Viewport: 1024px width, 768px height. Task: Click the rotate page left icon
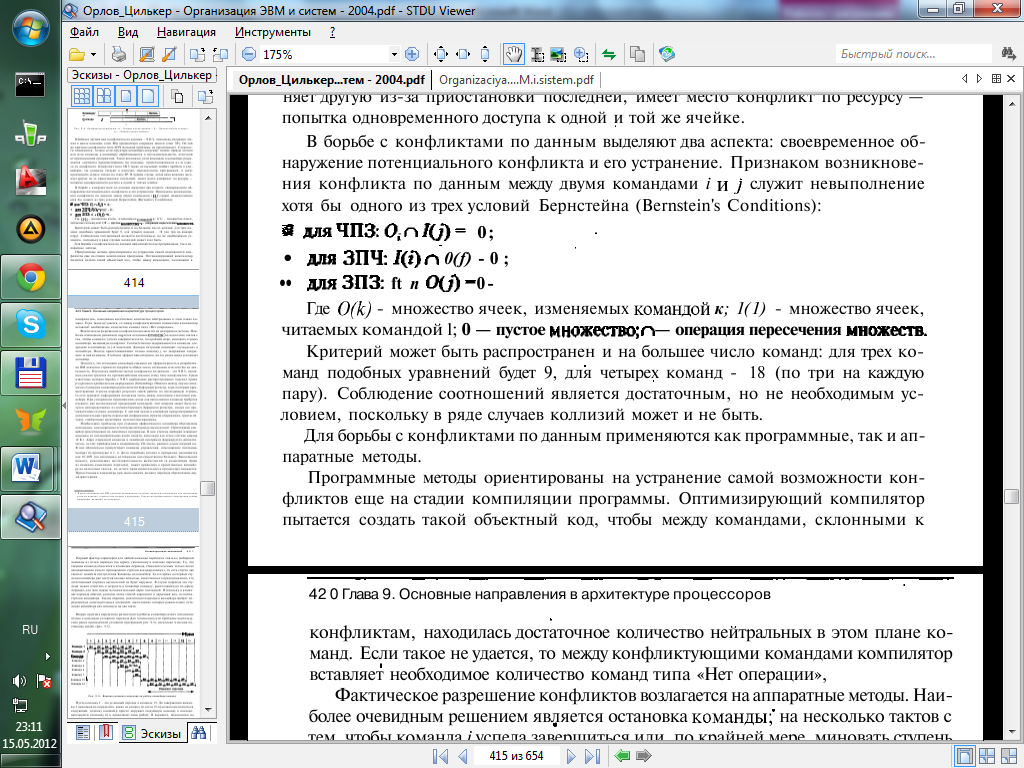tap(196, 55)
